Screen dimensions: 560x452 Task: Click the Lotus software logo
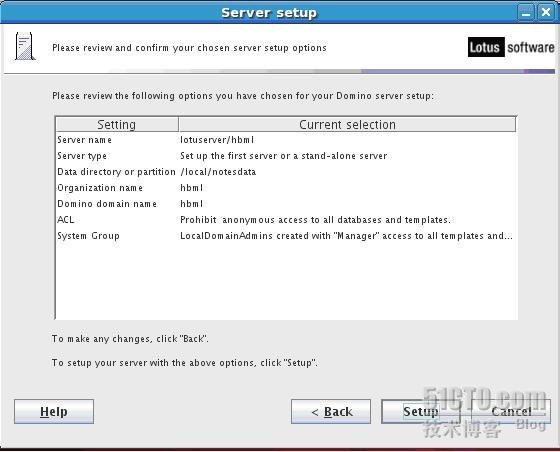(511, 47)
